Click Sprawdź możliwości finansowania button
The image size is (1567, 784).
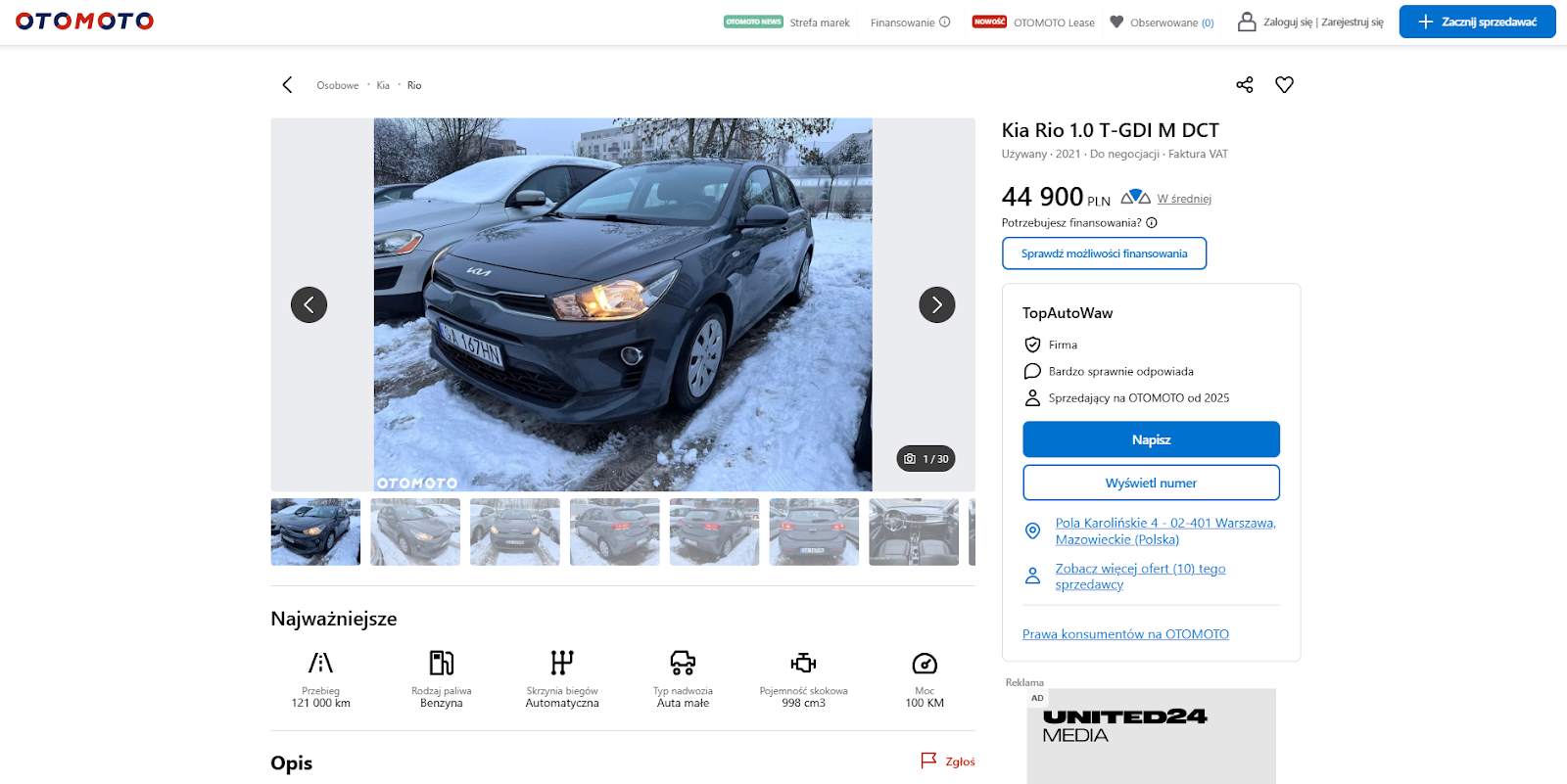[x=1104, y=254]
